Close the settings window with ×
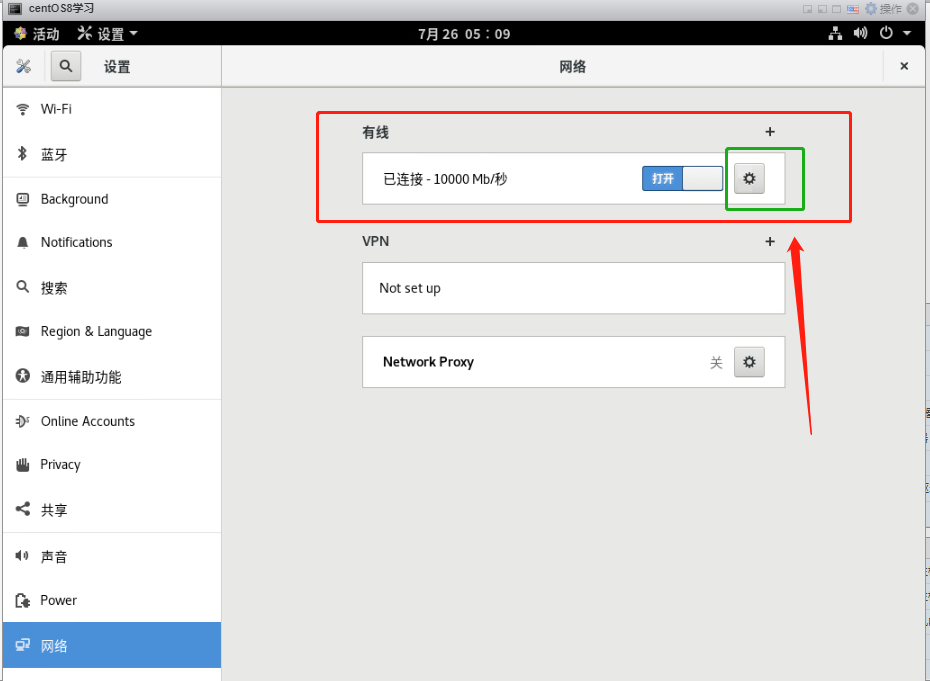Image resolution: width=930 pixels, height=681 pixels. coord(904,66)
